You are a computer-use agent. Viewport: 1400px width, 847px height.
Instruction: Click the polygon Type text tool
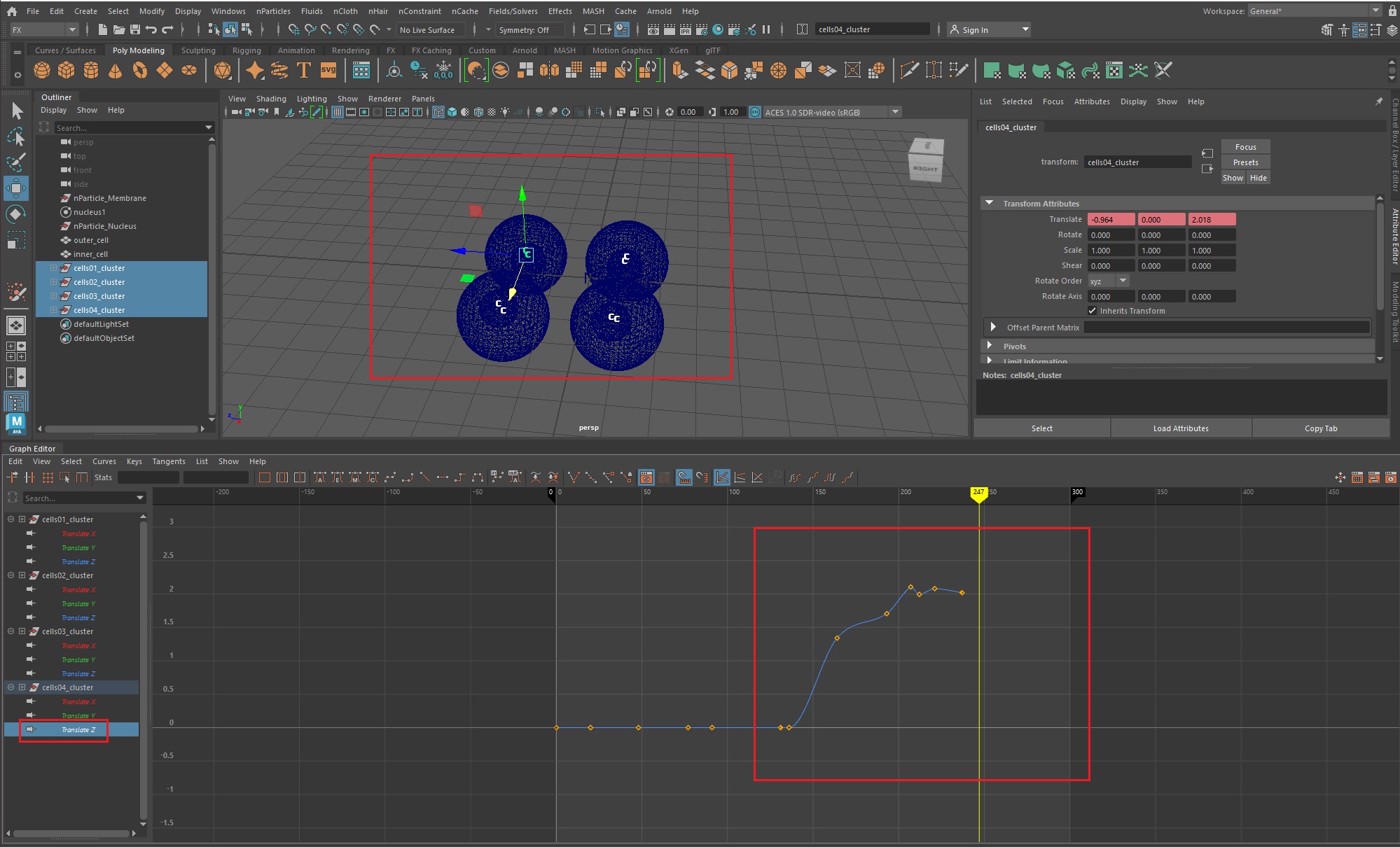(x=304, y=70)
